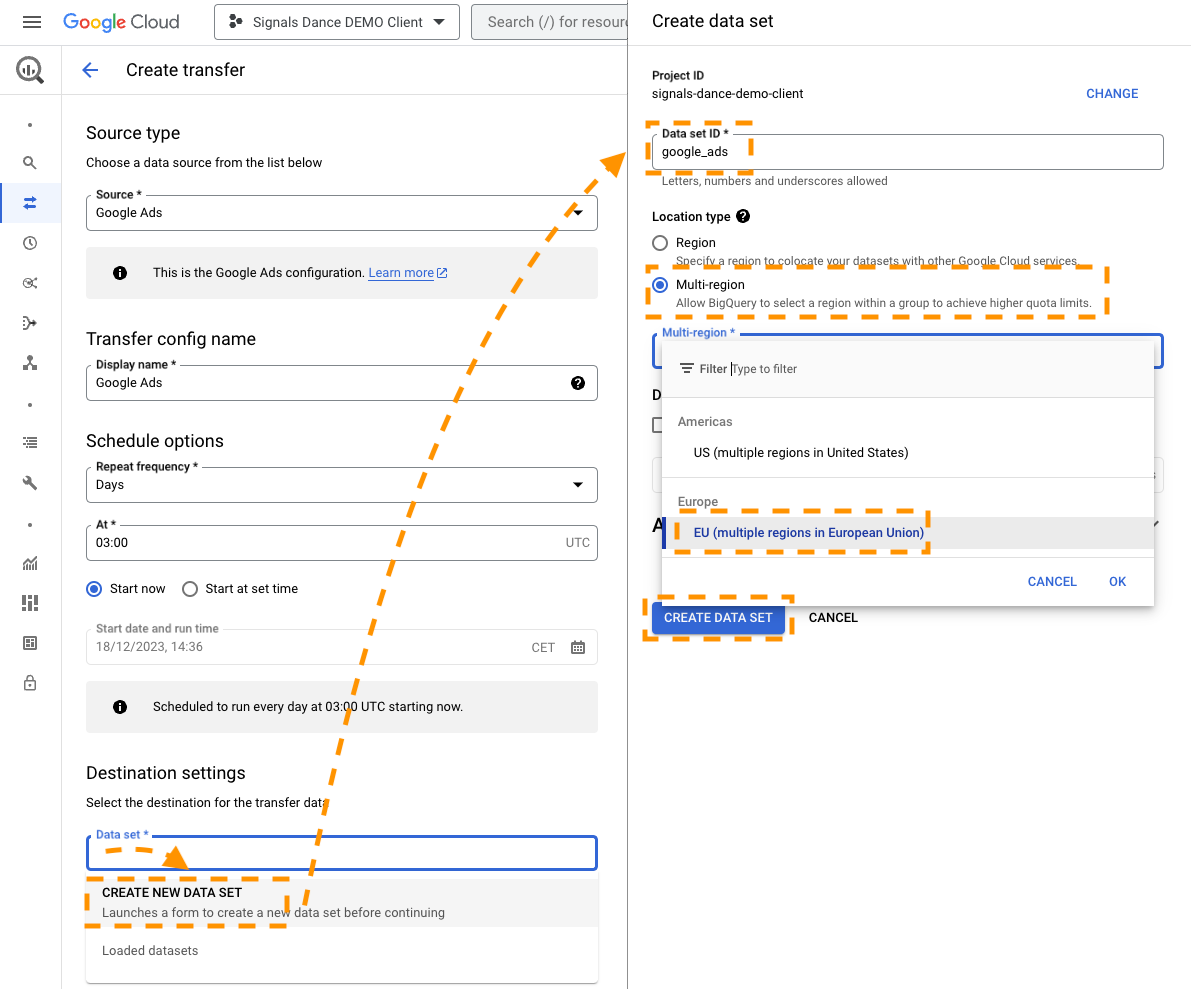The height and width of the screenshot is (989, 1191).
Task: Select the Start at set time option
Action: (x=190, y=589)
